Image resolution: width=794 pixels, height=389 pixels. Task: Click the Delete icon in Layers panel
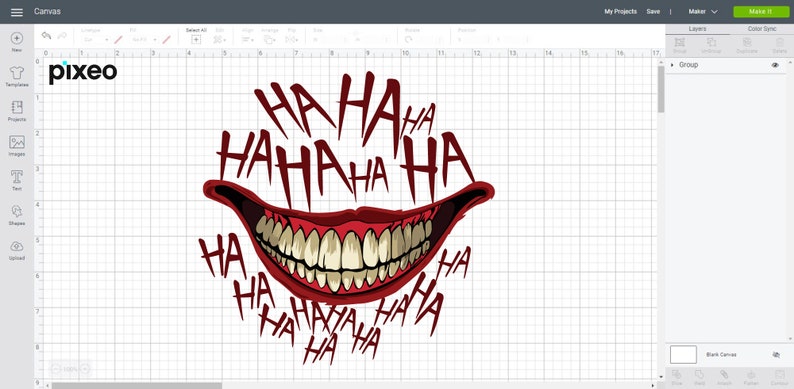click(x=779, y=43)
